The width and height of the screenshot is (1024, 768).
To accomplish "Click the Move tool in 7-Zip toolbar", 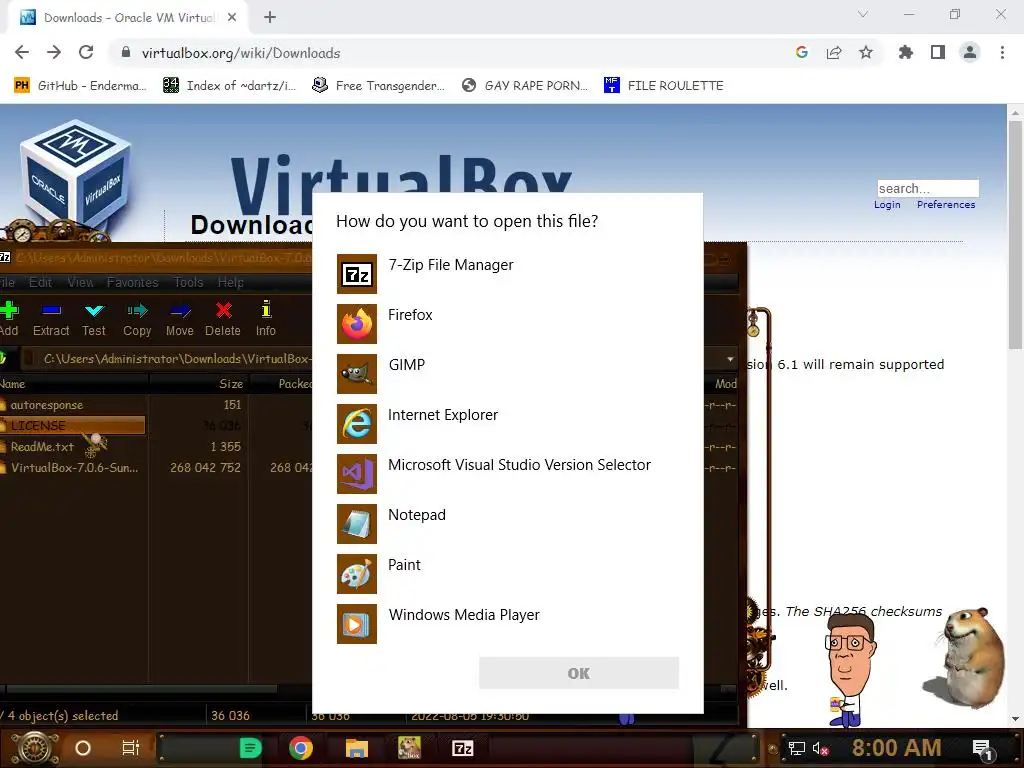I will [x=180, y=319].
